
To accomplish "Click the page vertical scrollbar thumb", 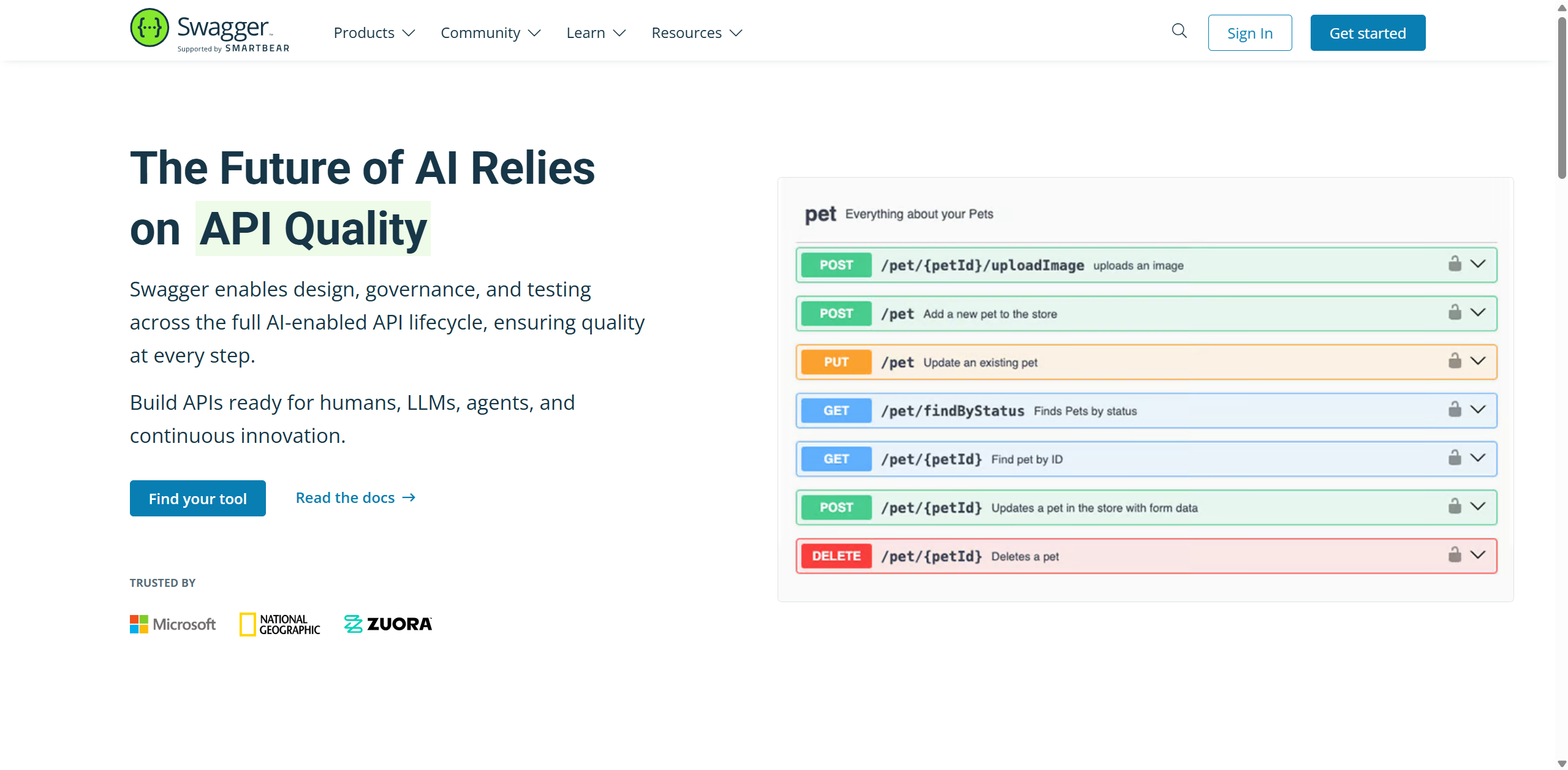I will [x=1562, y=98].
